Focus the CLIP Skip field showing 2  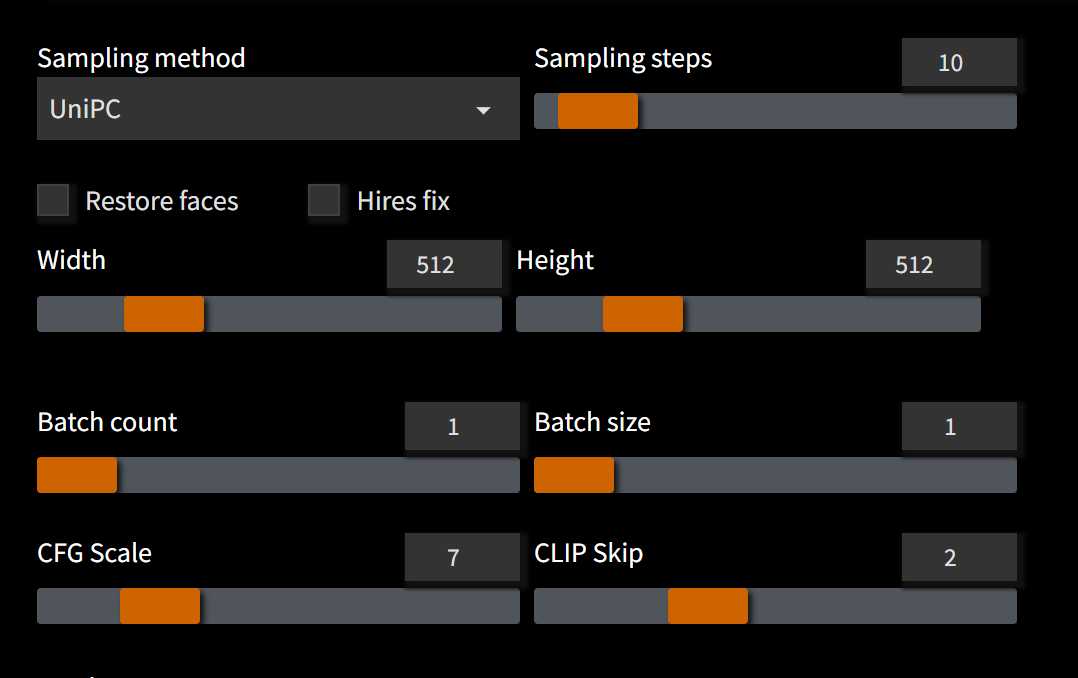click(959, 557)
